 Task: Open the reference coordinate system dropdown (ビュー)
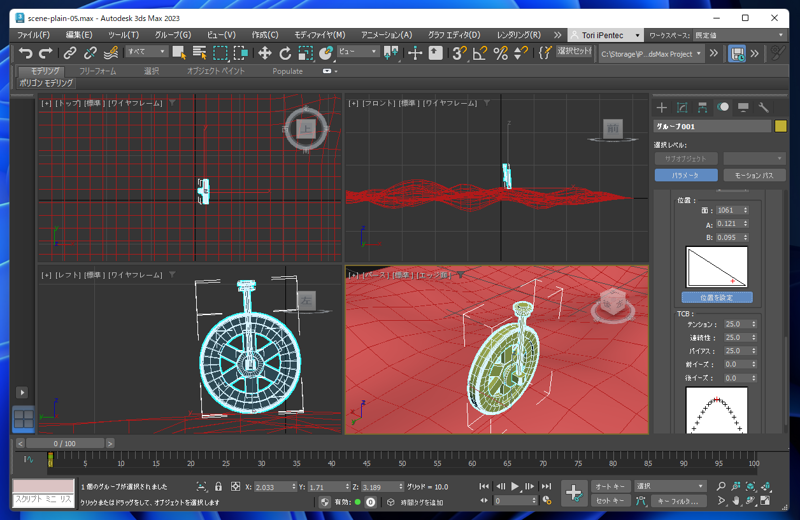point(358,52)
